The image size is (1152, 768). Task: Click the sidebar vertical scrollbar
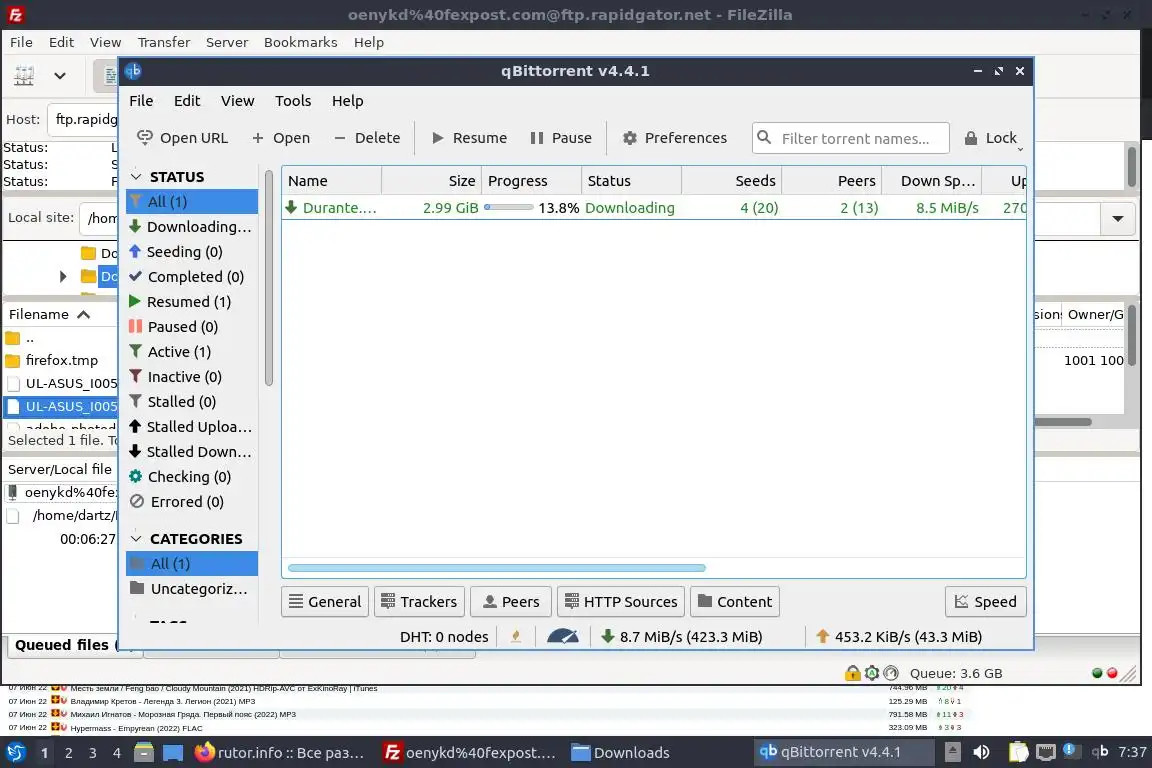click(269, 278)
